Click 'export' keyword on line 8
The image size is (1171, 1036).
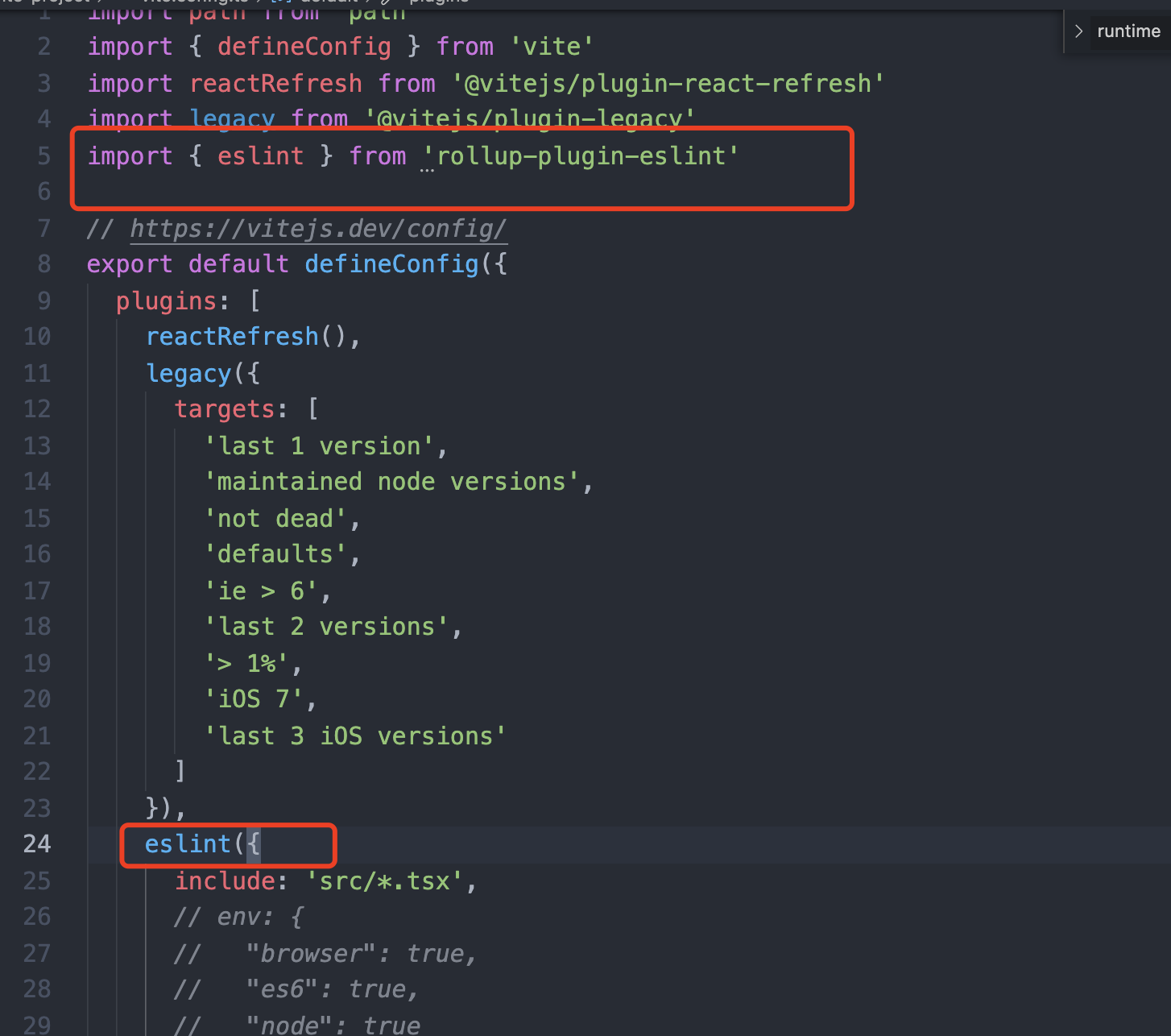tap(130, 263)
